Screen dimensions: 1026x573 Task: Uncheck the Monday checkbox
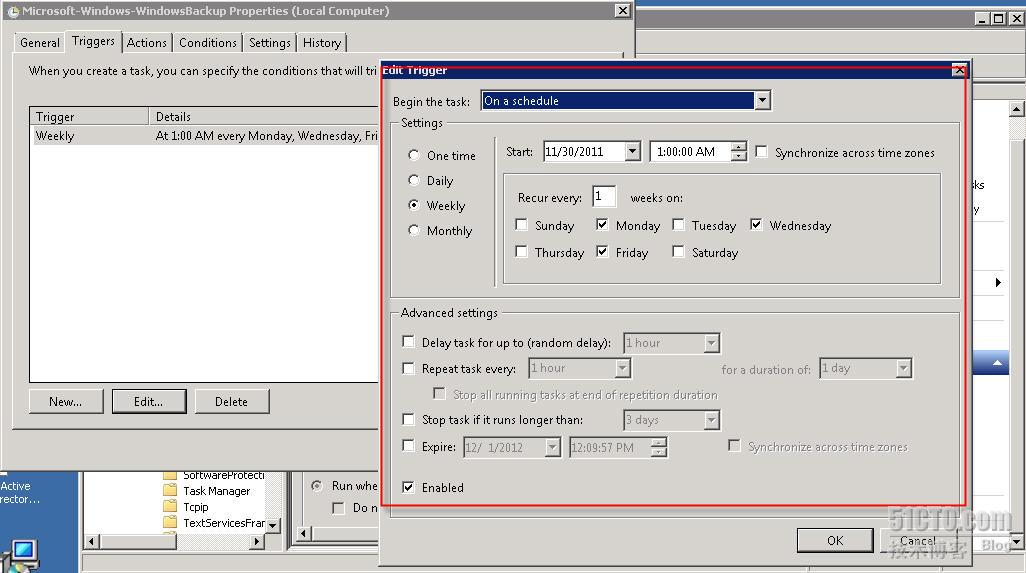602,225
